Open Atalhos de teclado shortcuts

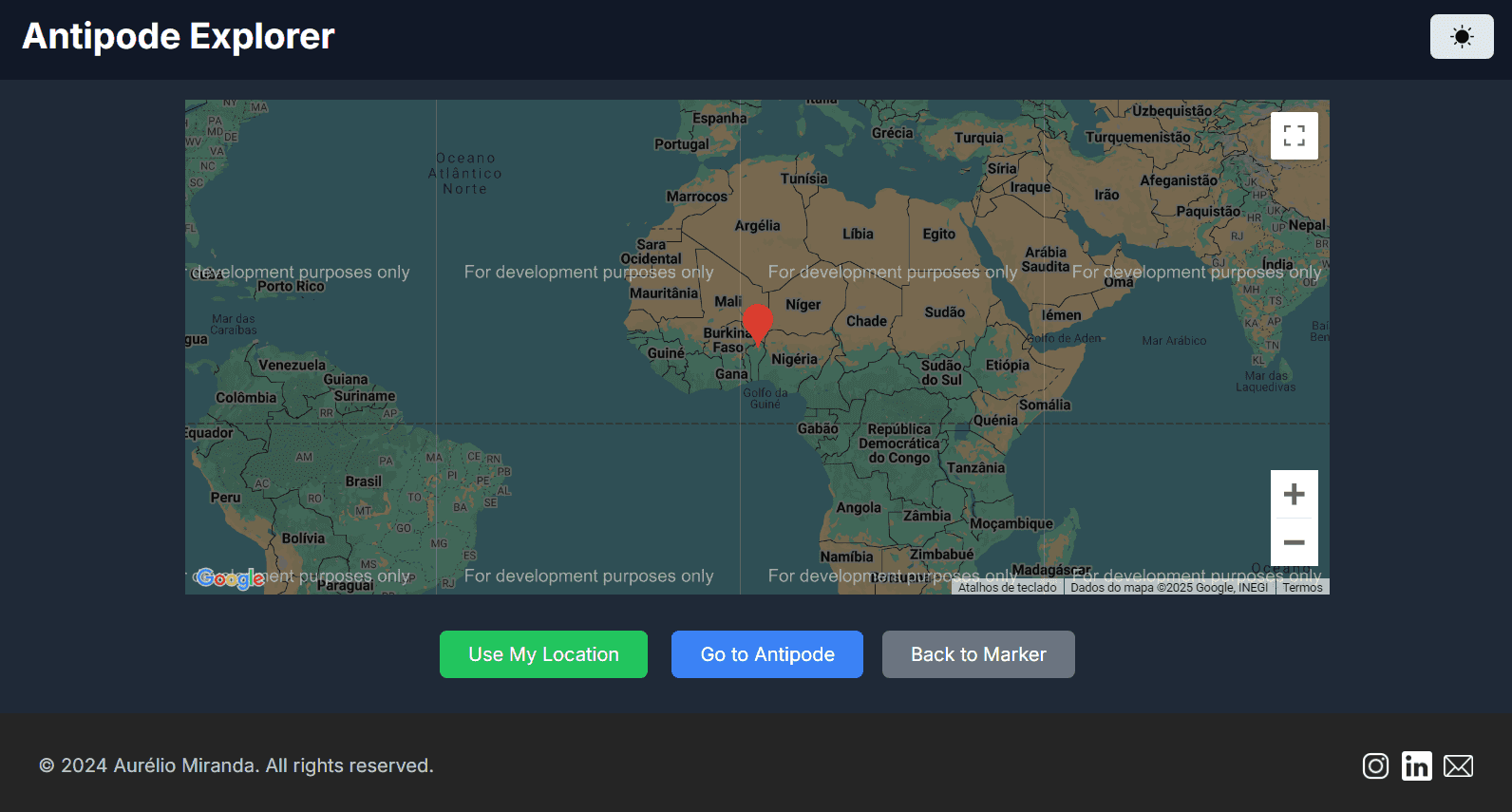tap(1007, 588)
